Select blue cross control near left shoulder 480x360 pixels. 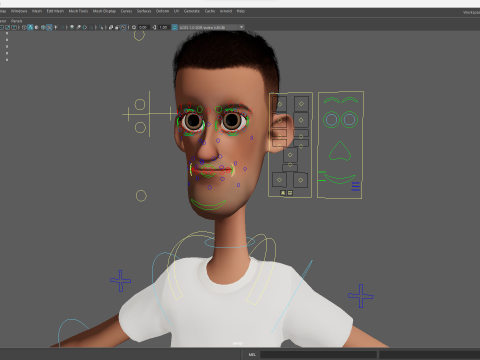[x=120, y=281]
